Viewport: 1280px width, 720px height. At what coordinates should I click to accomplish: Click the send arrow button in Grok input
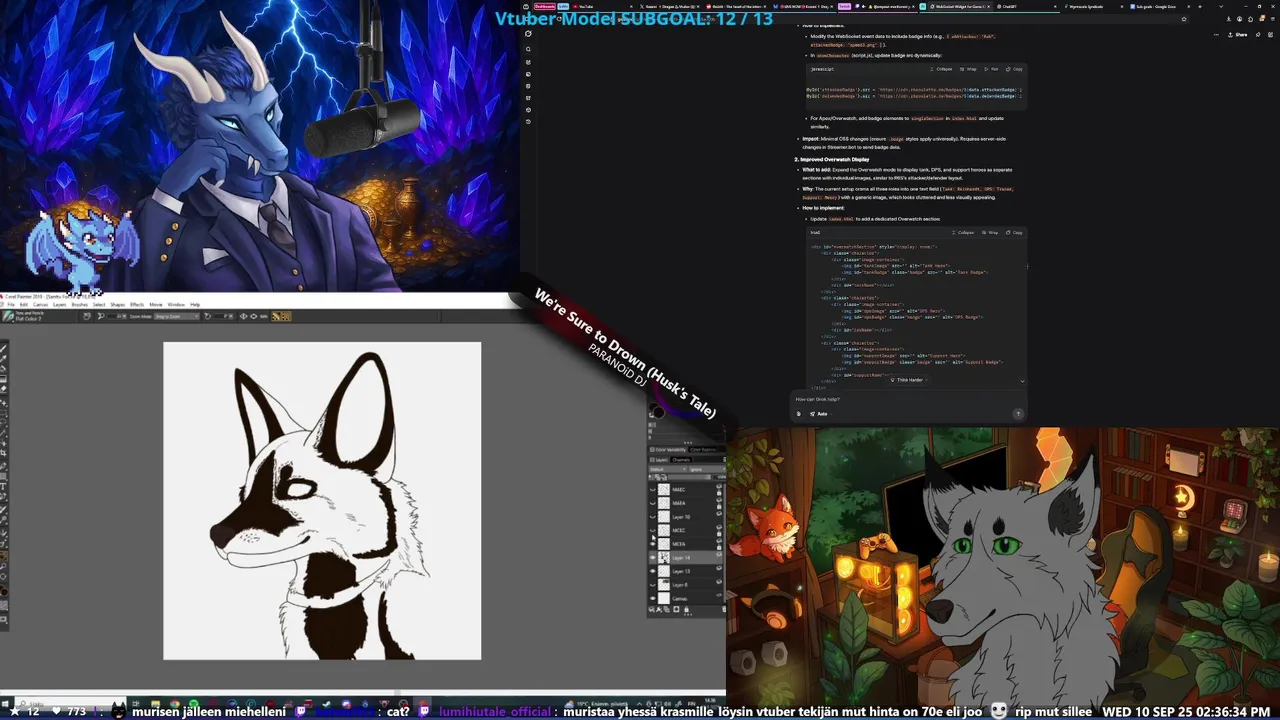point(1018,414)
